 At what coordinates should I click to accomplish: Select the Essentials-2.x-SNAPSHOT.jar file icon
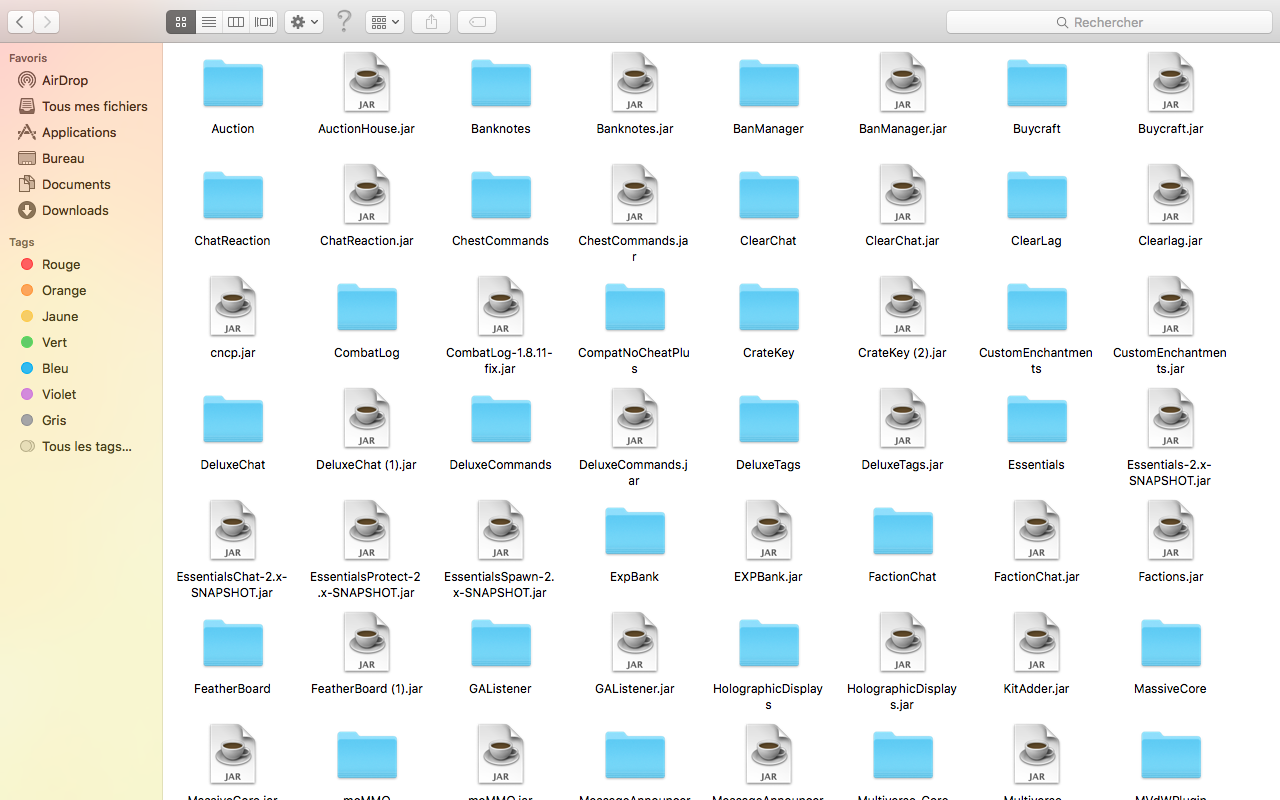click(x=1171, y=418)
